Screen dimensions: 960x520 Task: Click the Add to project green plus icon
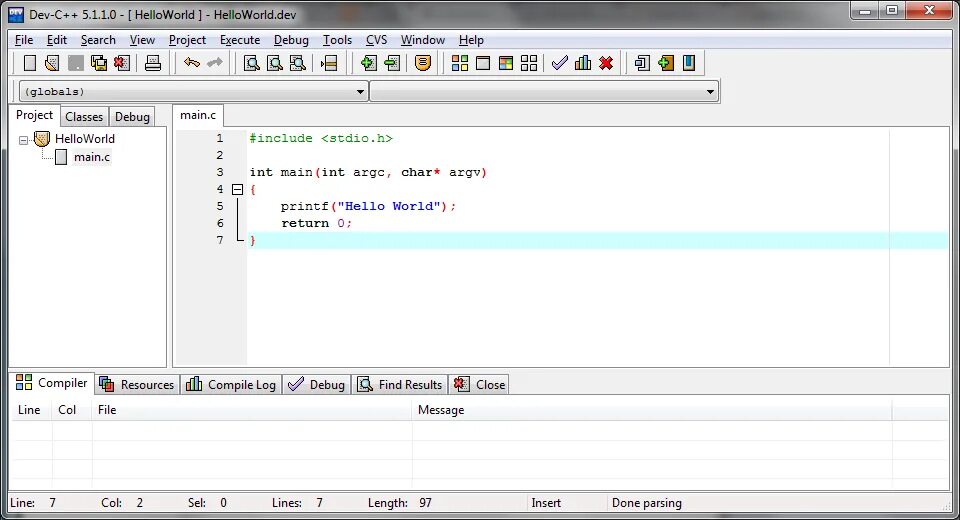click(369, 63)
